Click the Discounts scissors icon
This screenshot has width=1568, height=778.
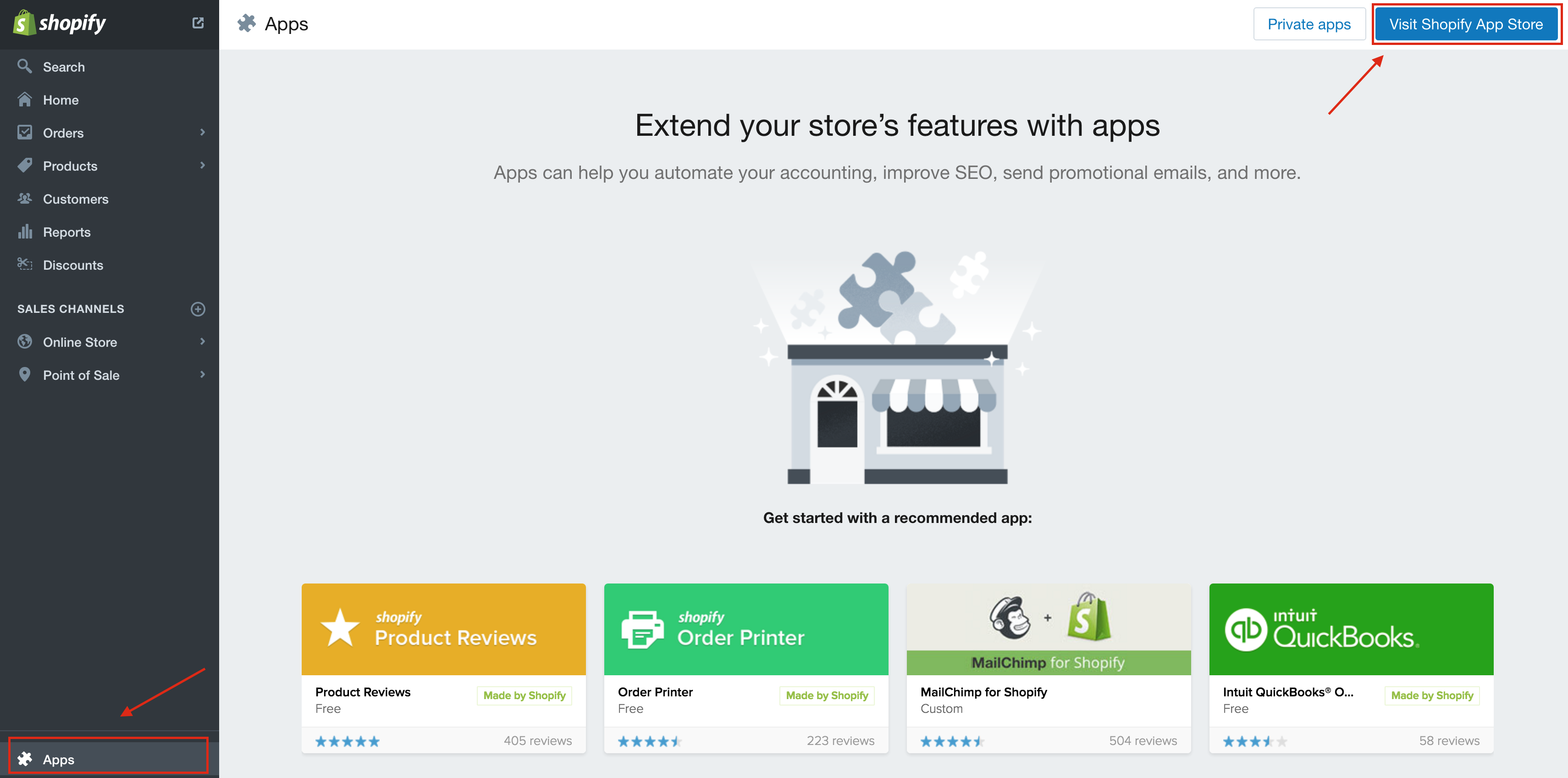point(24,264)
